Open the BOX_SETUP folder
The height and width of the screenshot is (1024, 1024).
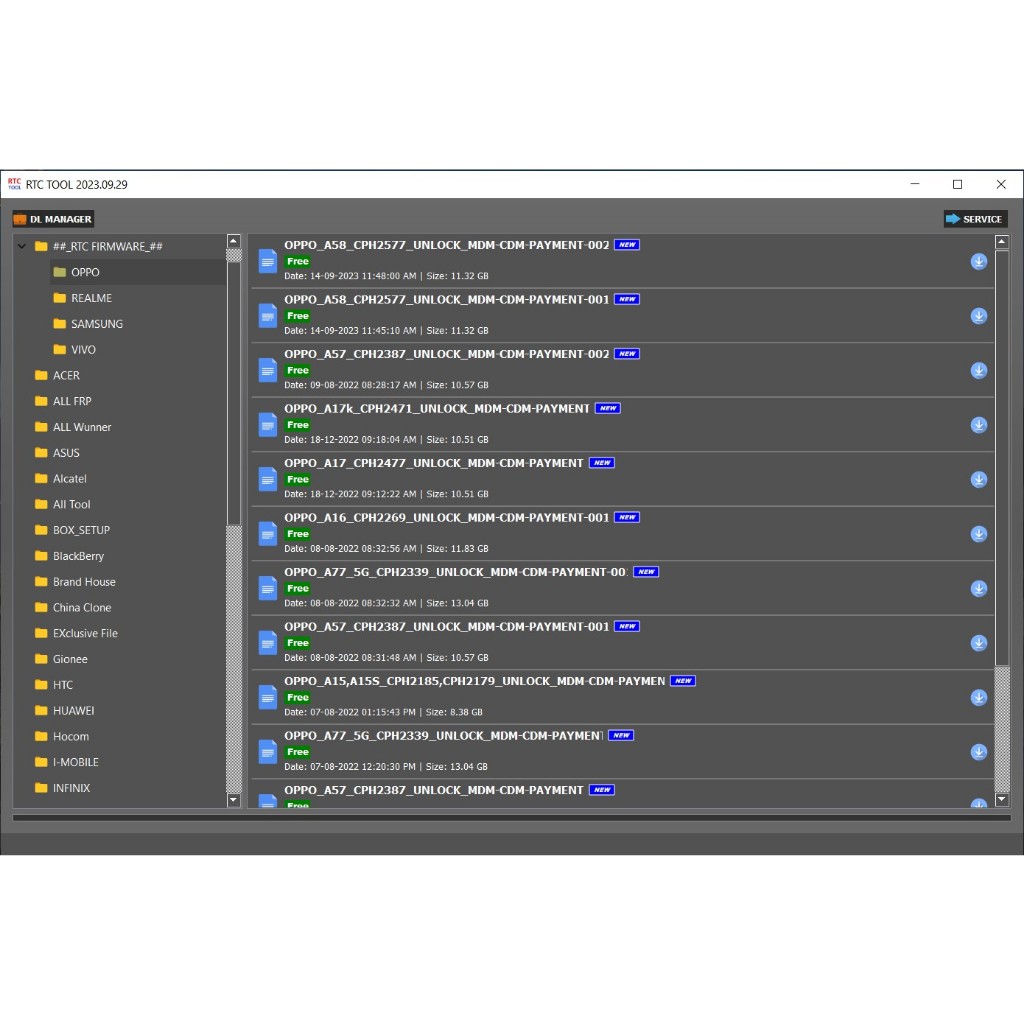pyautogui.click(x=81, y=530)
